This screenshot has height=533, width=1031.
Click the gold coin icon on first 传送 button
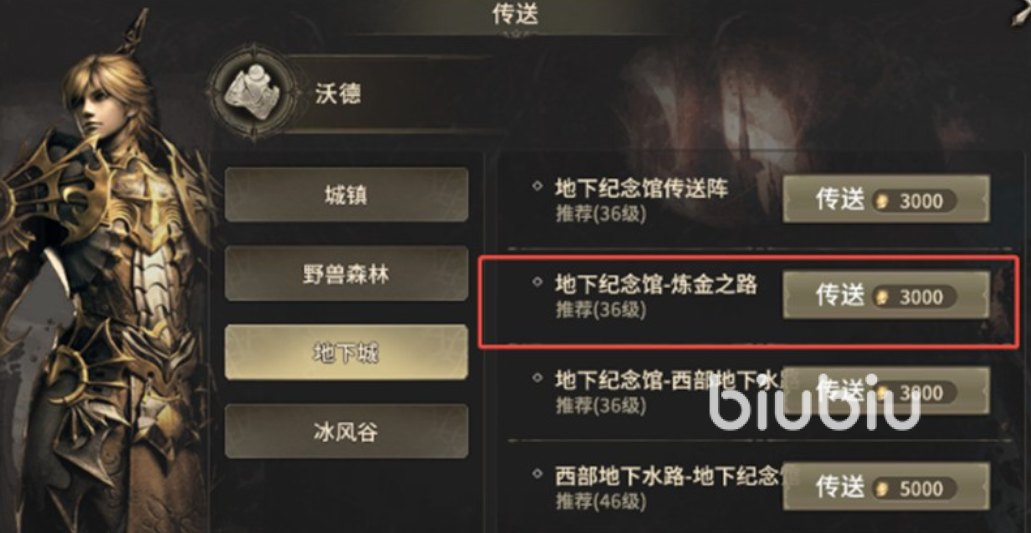[883, 201]
